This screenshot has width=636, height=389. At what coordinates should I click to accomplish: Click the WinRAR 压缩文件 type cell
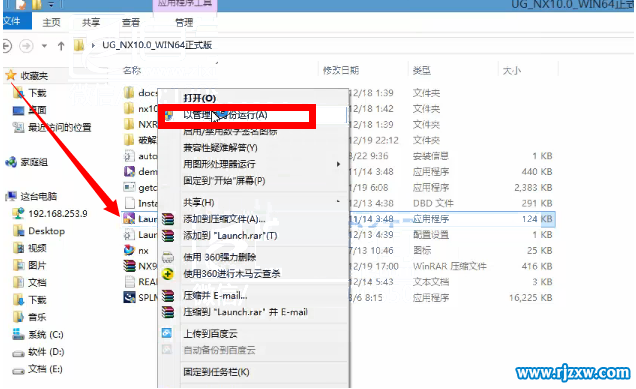point(449,266)
